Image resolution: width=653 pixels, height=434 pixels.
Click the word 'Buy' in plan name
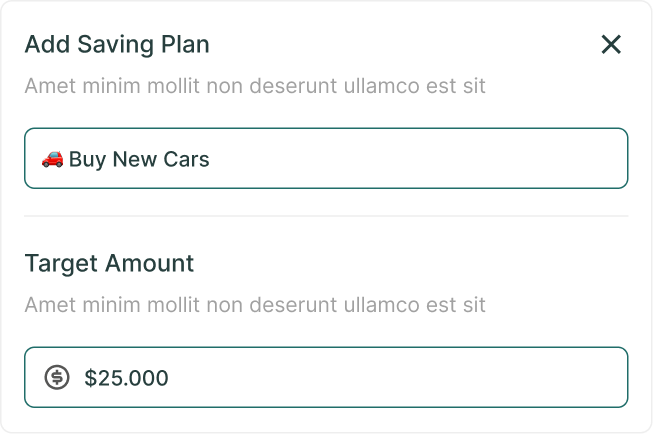point(87,159)
